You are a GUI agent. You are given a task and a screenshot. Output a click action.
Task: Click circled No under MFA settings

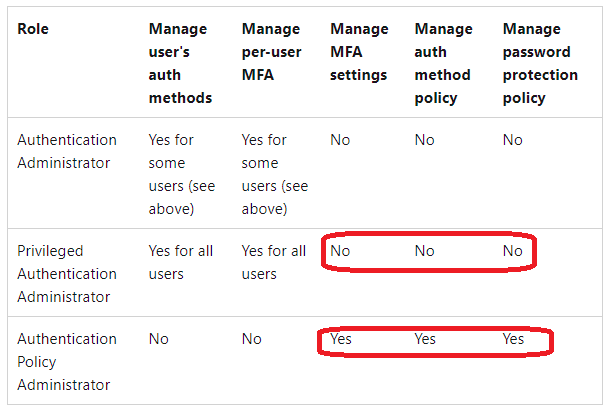340,251
